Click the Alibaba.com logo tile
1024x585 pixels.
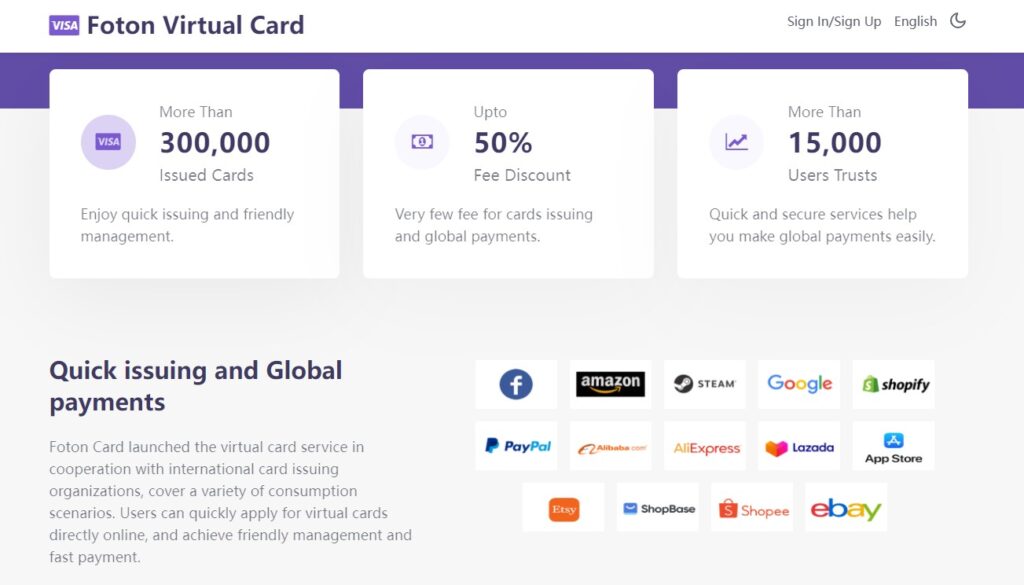pyautogui.click(x=610, y=446)
